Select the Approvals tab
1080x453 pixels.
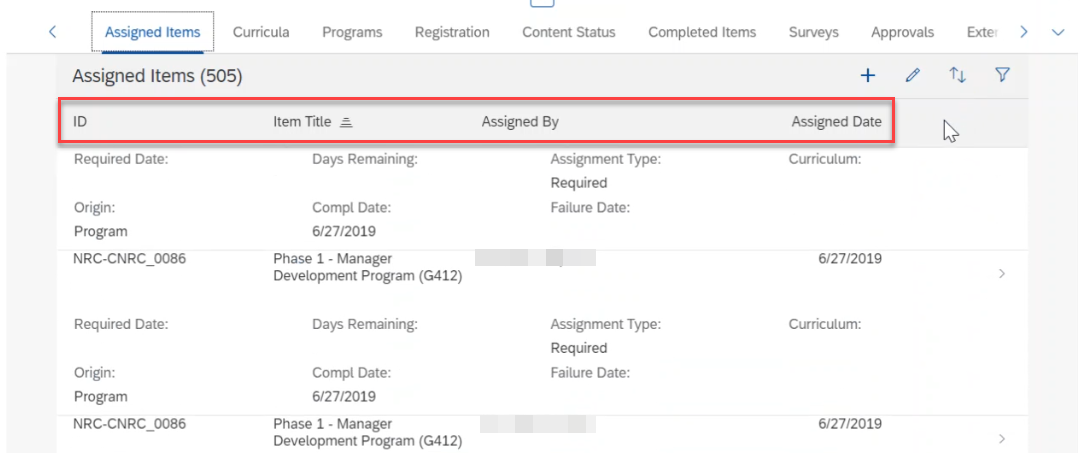(x=902, y=32)
